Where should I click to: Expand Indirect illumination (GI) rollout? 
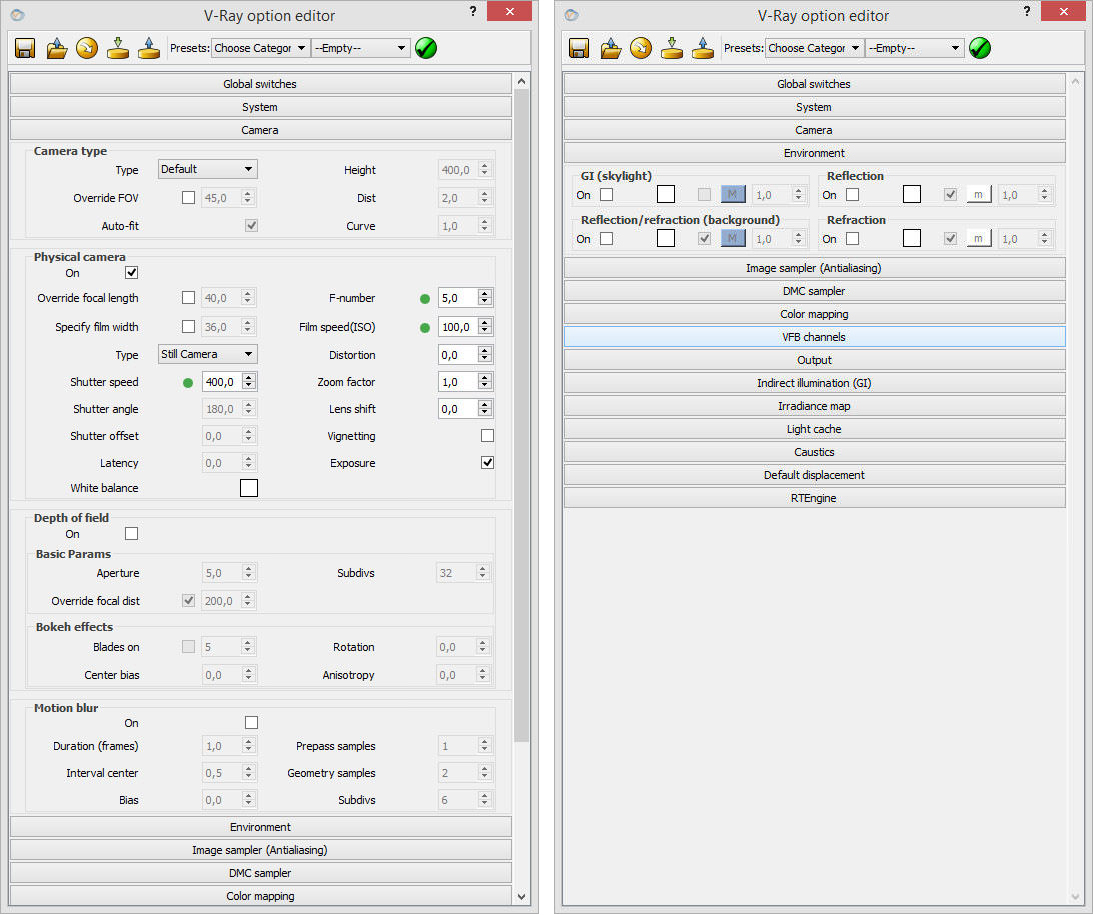pos(814,383)
